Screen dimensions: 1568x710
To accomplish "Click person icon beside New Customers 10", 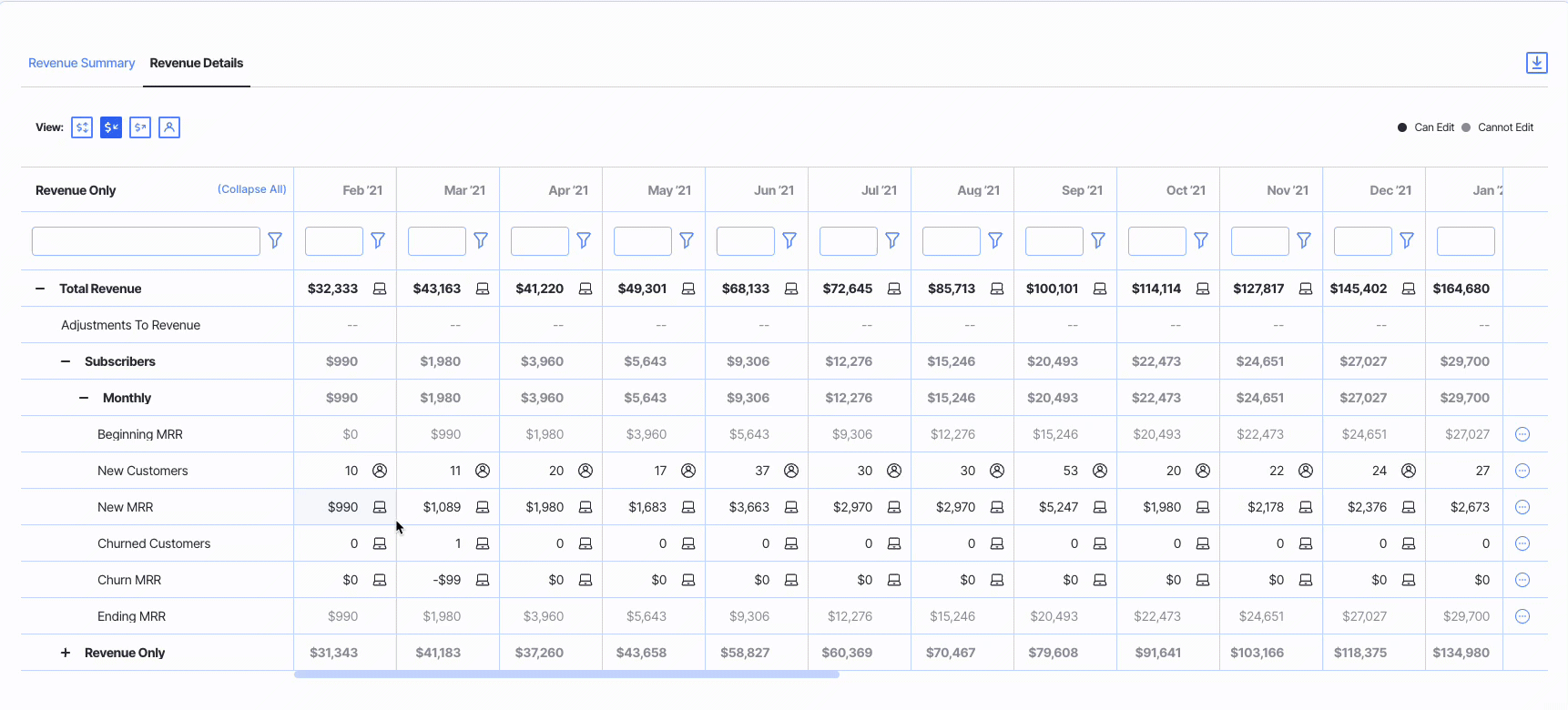I will [x=380, y=471].
